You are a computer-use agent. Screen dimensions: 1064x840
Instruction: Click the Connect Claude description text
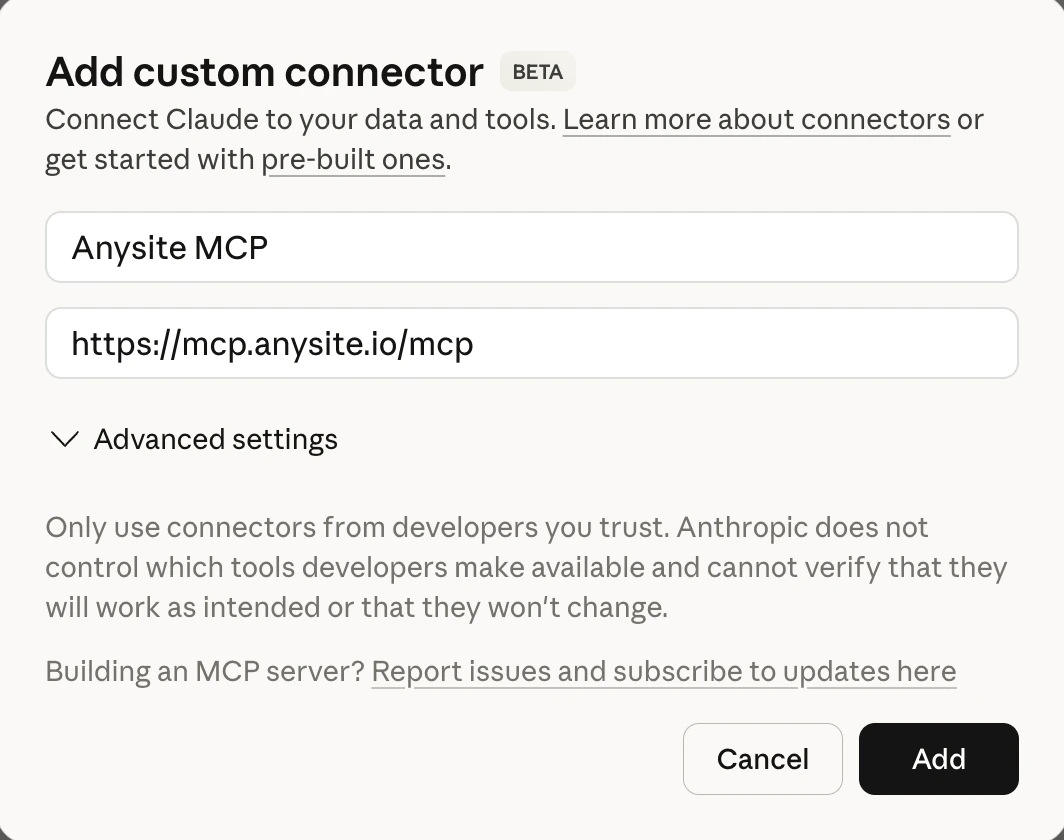click(x=300, y=119)
